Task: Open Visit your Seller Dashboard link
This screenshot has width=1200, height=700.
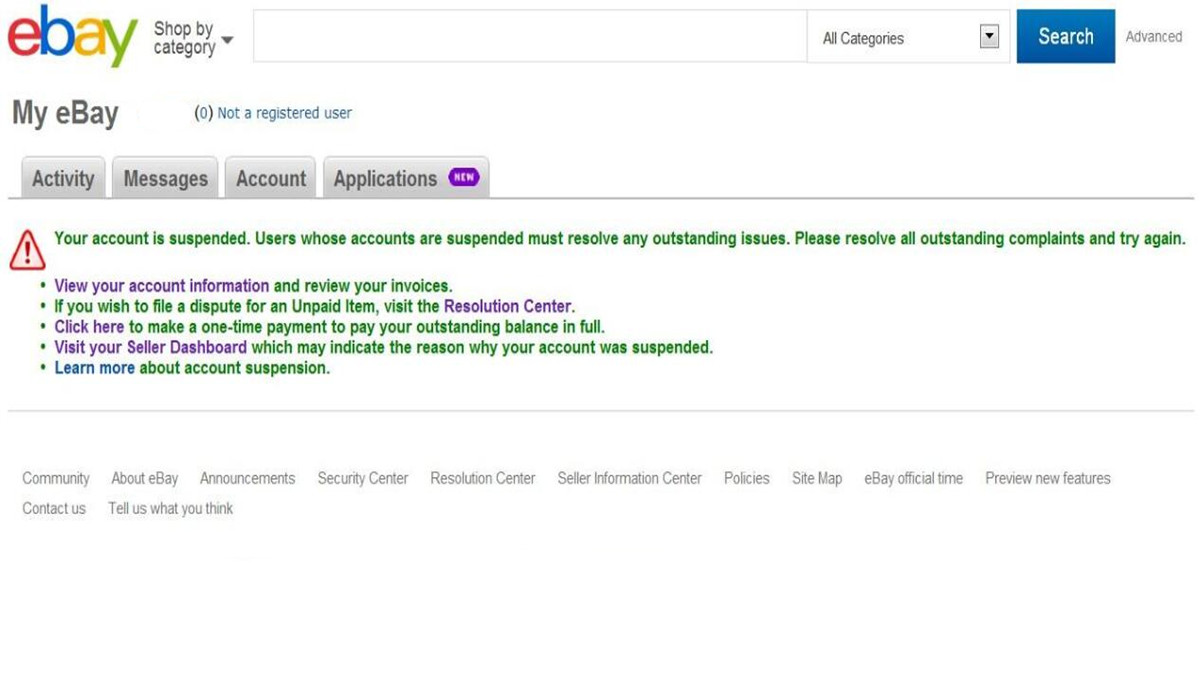Action: (x=150, y=348)
